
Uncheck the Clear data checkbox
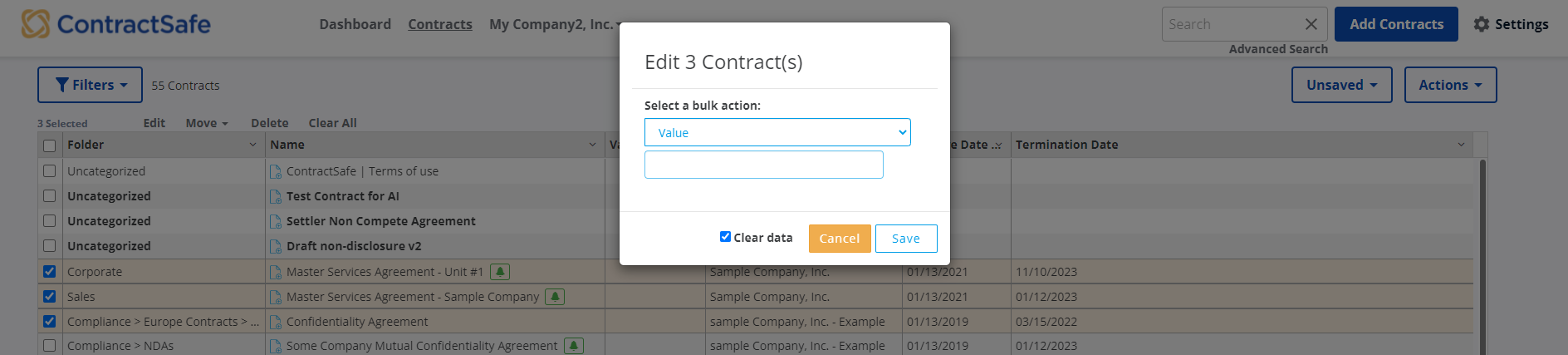[x=725, y=237]
